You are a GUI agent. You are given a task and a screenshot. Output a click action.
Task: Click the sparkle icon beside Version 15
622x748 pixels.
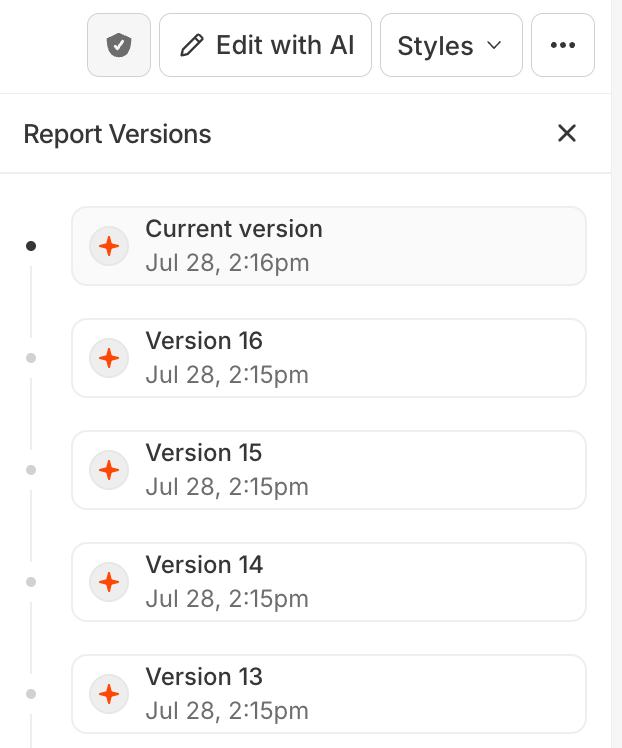109,470
